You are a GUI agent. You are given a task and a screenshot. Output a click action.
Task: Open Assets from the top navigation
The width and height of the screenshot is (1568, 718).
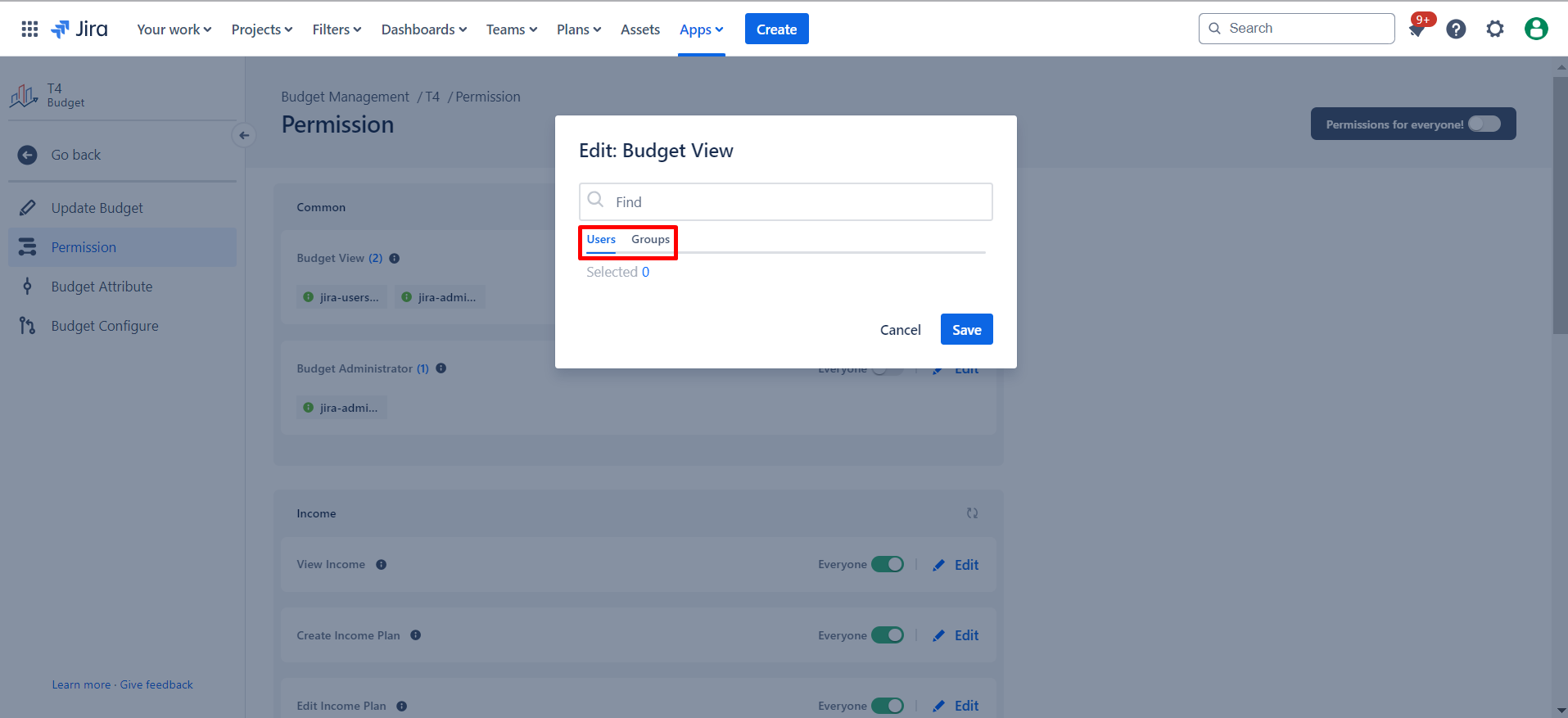pos(640,29)
